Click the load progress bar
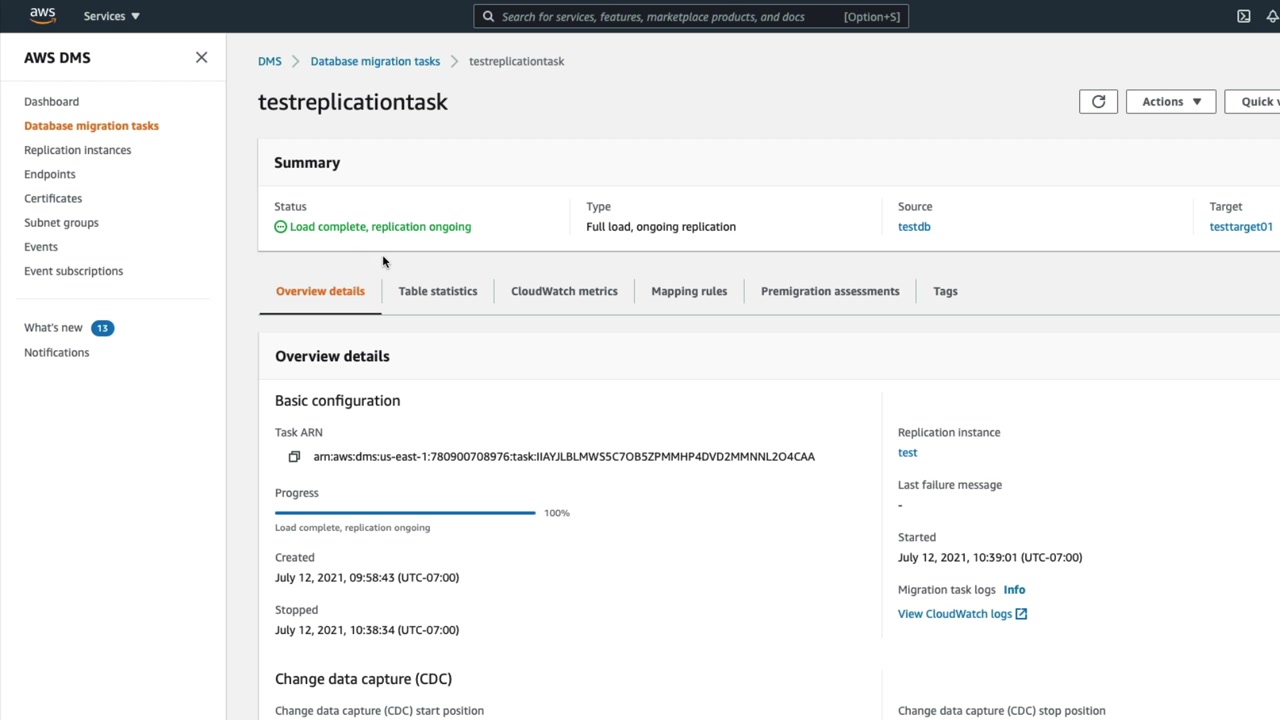 pyautogui.click(x=405, y=513)
